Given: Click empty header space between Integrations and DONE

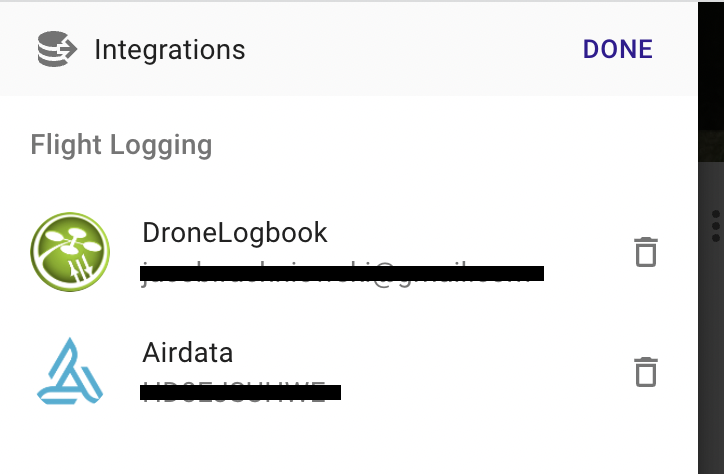Looking at the screenshot, I should pos(413,49).
